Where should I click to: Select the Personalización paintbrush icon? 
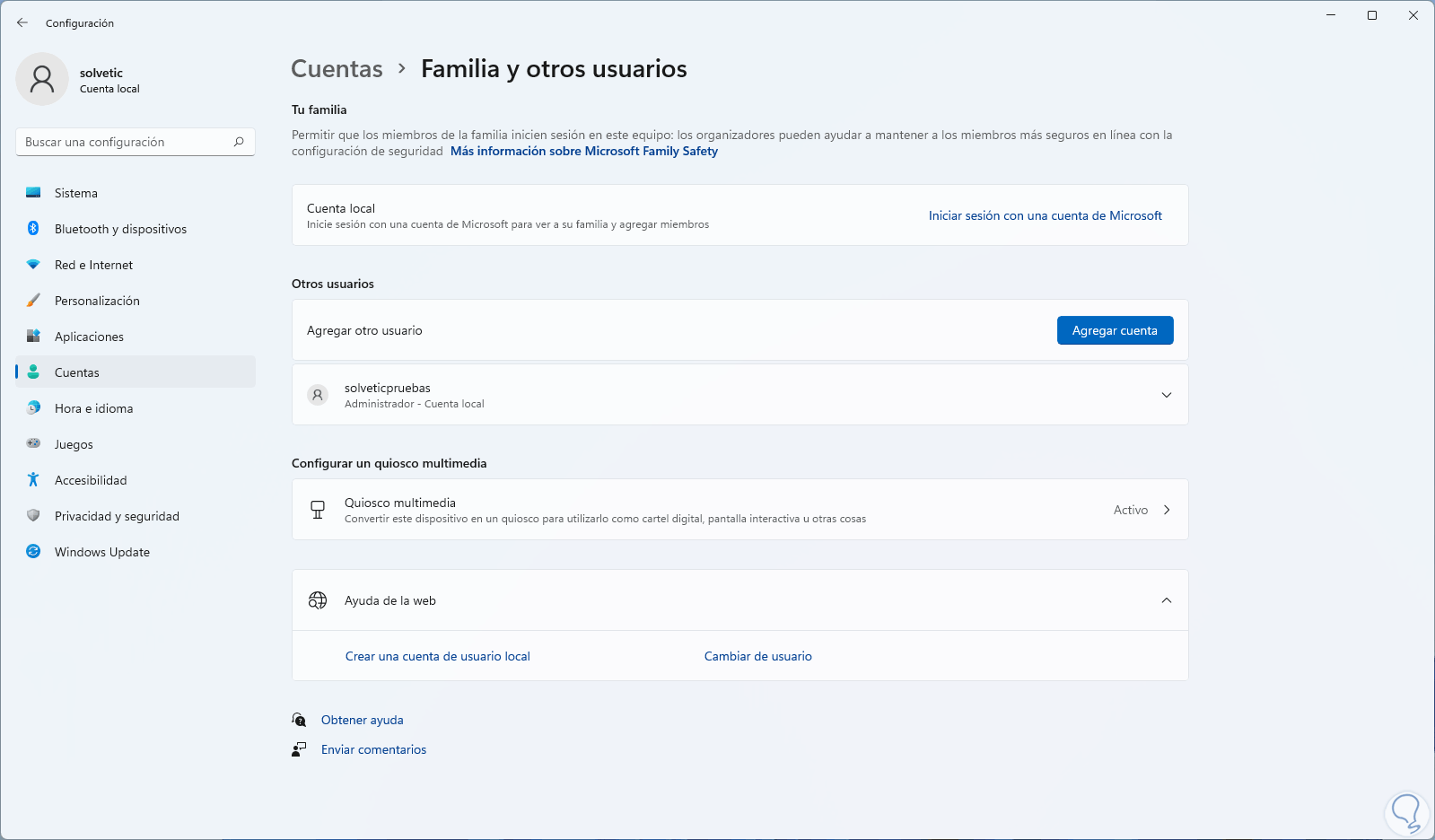pos(33,301)
